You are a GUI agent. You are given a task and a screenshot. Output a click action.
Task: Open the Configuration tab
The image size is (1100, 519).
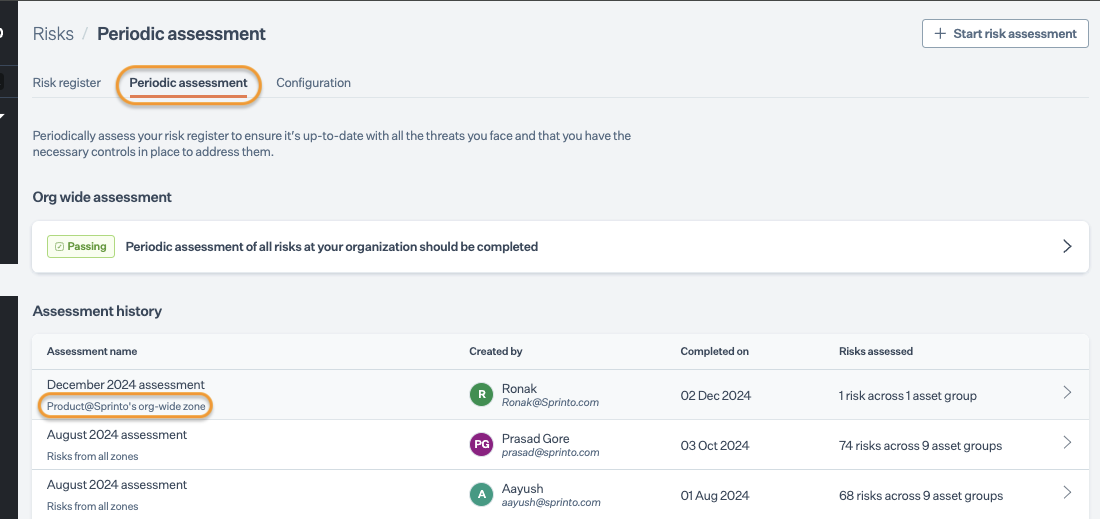[x=313, y=83]
